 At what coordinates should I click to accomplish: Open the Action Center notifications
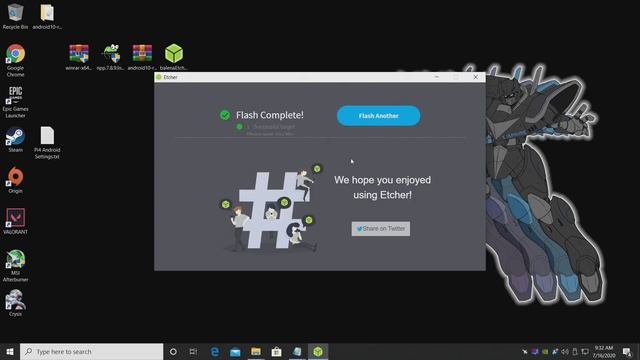click(627, 351)
